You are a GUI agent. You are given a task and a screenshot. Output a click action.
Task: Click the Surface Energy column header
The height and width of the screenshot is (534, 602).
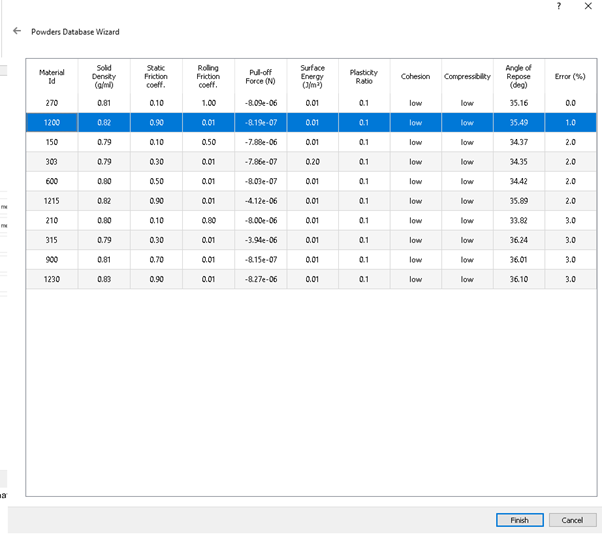point(312,76)
